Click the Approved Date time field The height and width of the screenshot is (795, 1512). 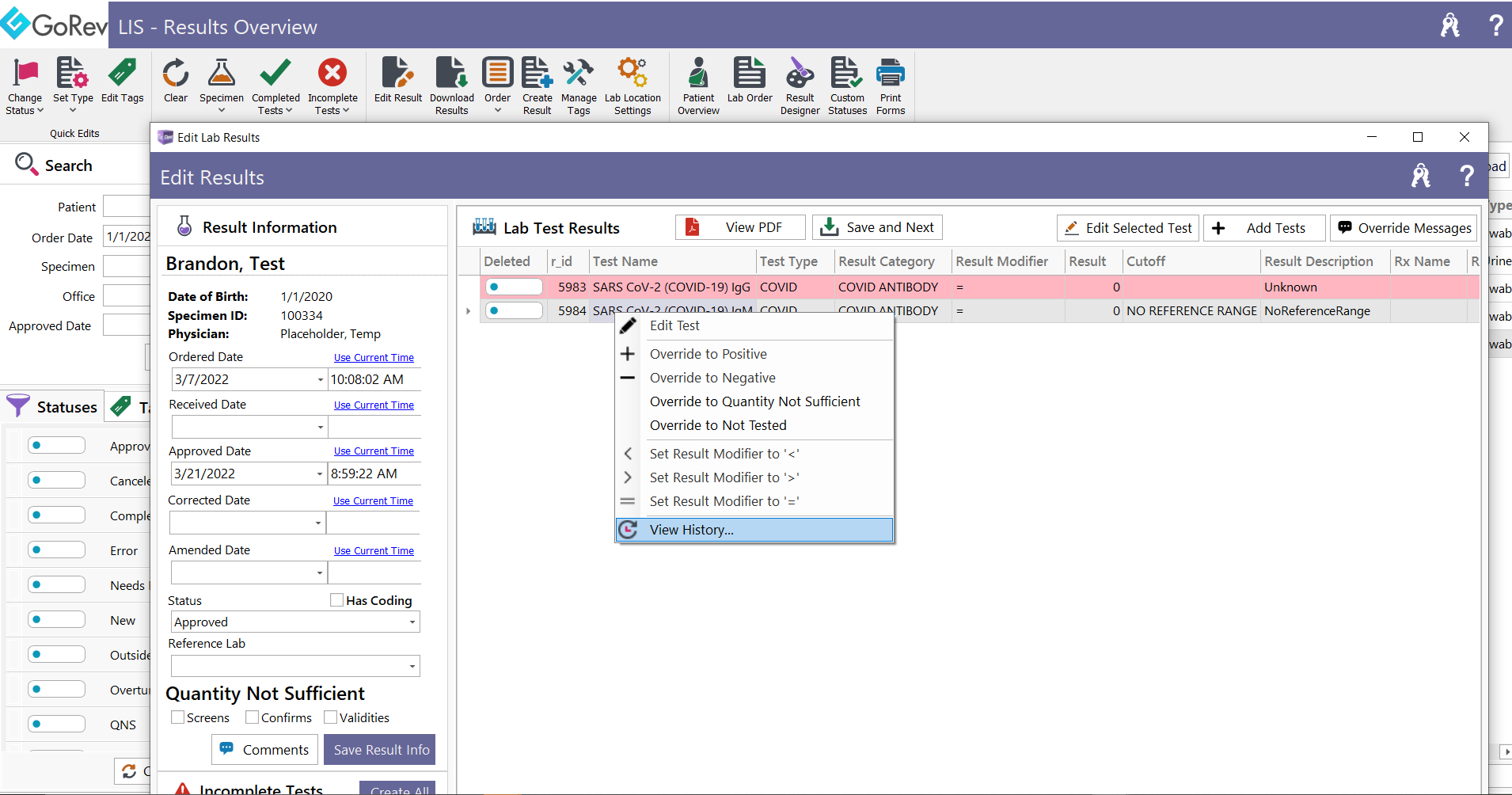pyautogui.click(x=374, y=474)
